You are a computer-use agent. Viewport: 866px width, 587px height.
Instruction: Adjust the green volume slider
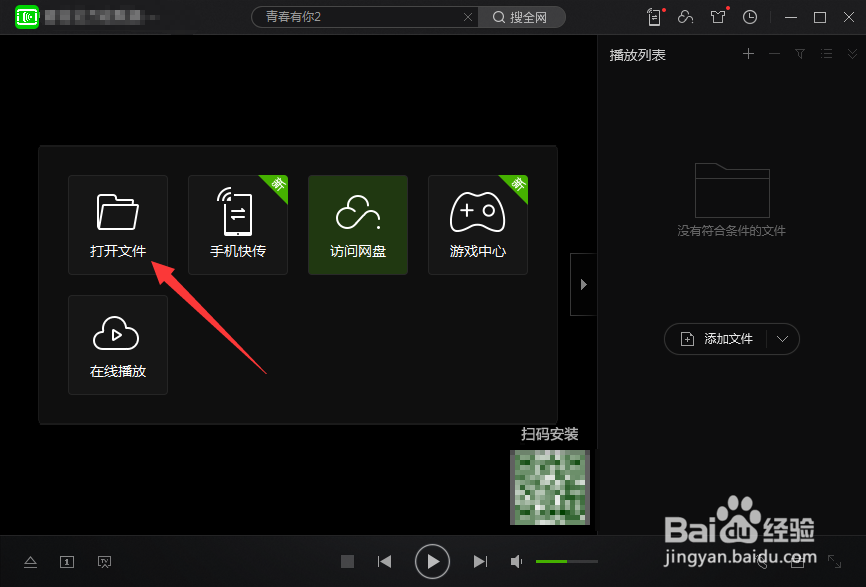[567, 562]
